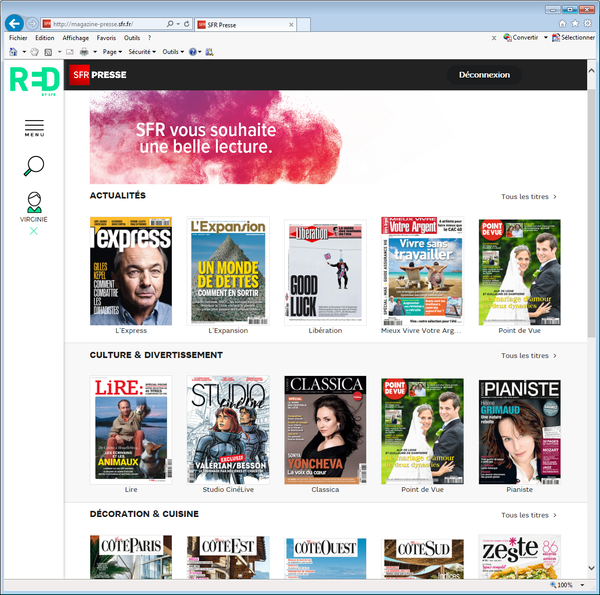The image size is (600, 595).
Task: Open the Classica magazine cover
Action: coord(325,430)
